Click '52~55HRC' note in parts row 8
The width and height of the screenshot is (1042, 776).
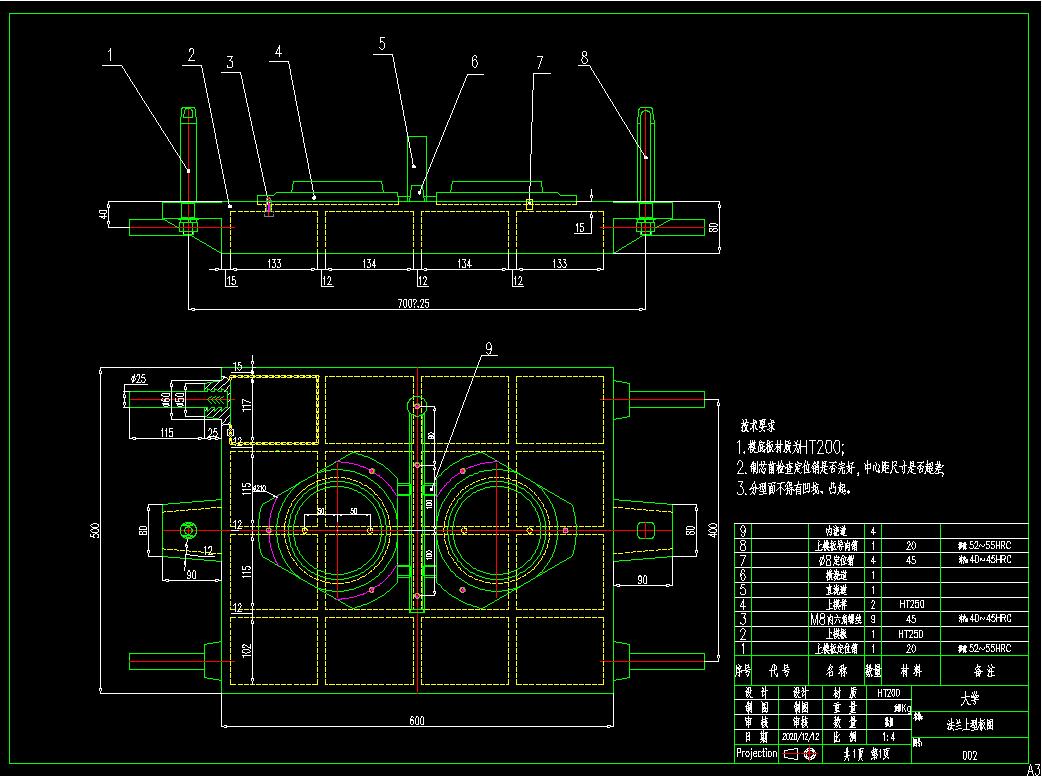[990, 545]
